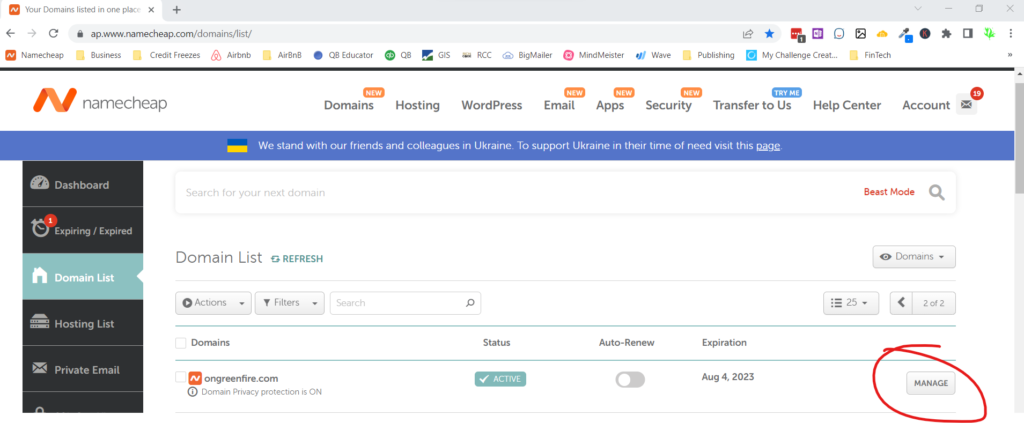
Task: Open the Domains menu
Action: (x=349, y=105)
